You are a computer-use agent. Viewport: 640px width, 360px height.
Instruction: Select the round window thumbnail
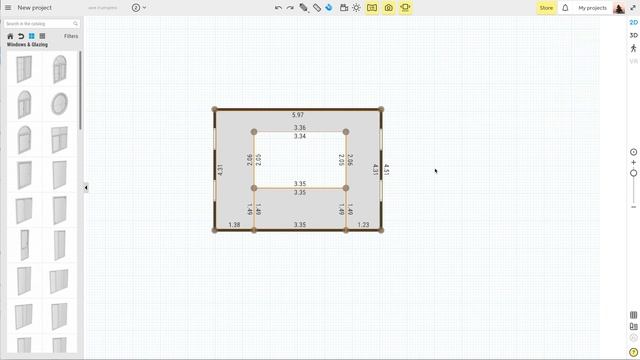pos(60,104)
